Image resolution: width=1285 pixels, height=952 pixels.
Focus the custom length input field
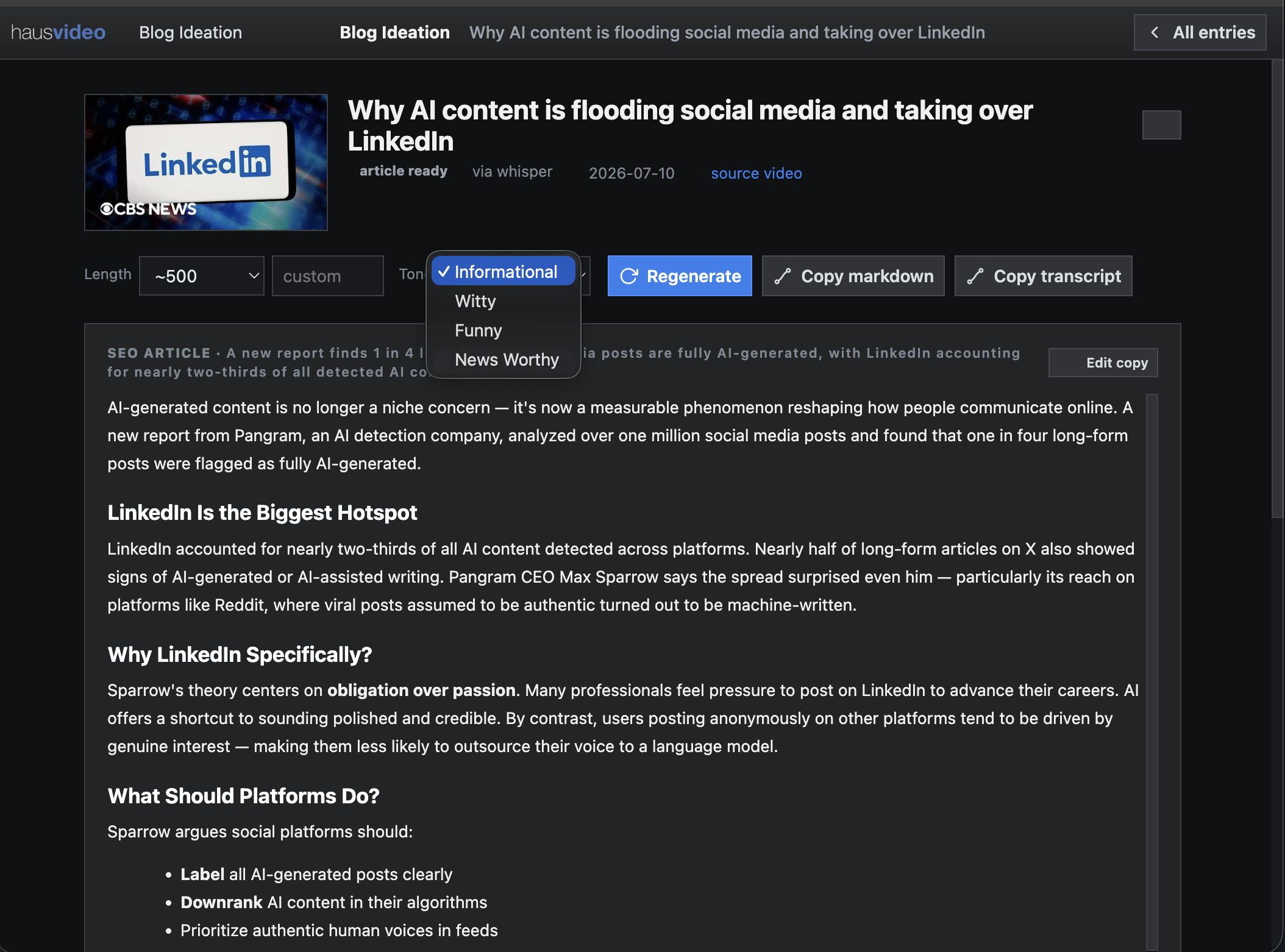click(328, 276)
